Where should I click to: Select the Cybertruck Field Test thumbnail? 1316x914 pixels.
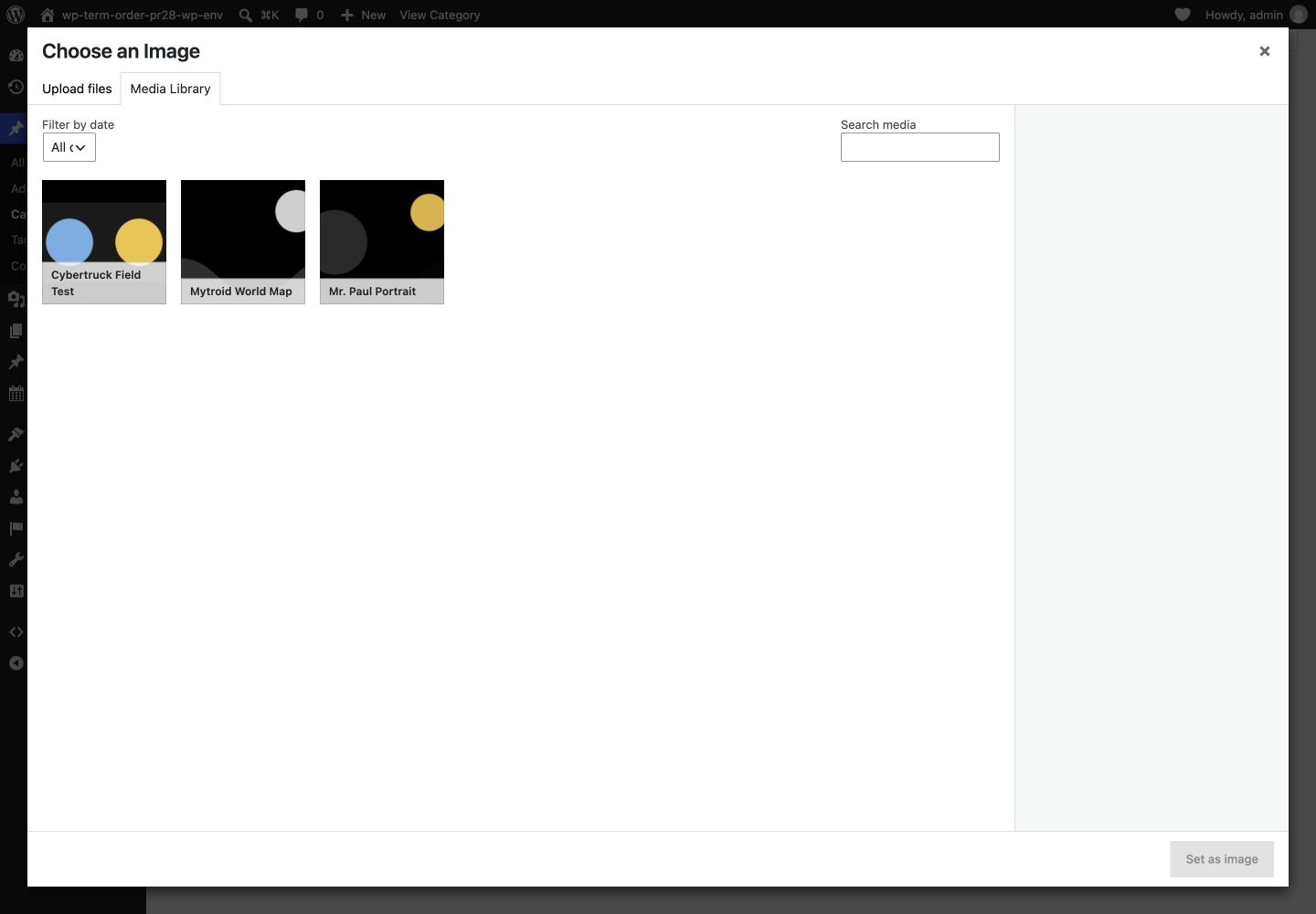pos(104,242)
